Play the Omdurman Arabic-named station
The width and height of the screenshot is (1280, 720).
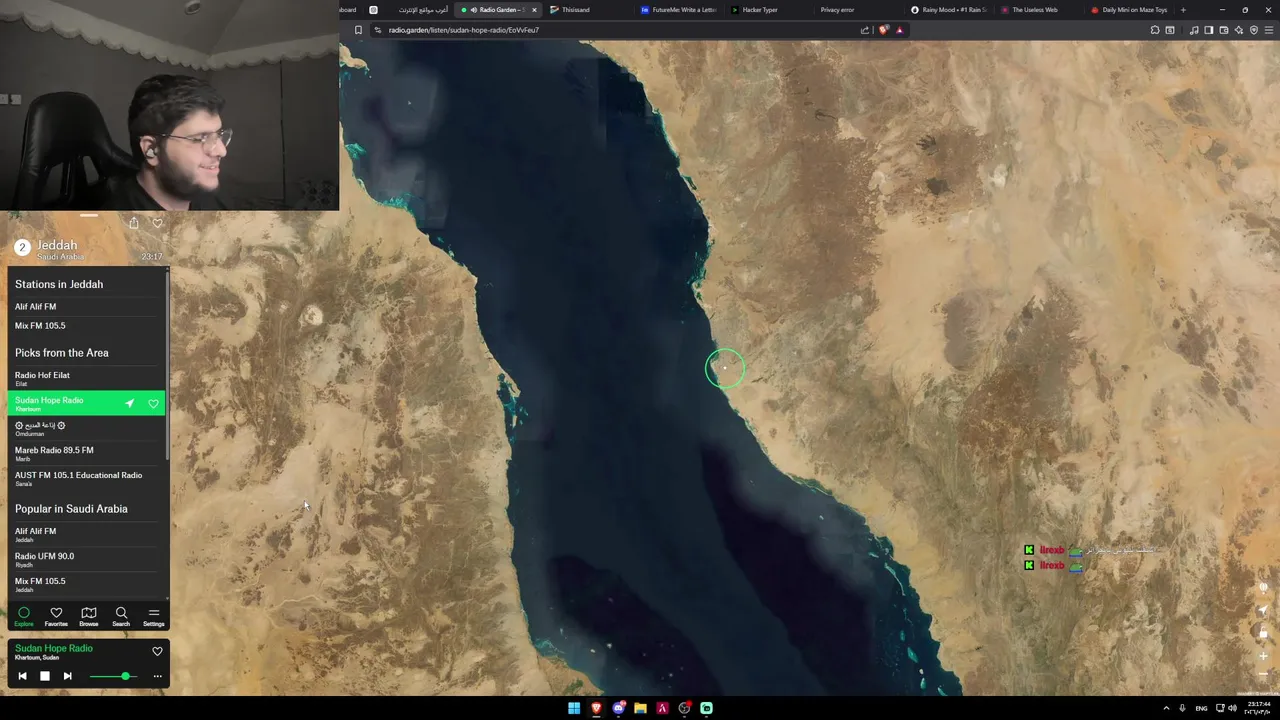[x=87, y=428]
